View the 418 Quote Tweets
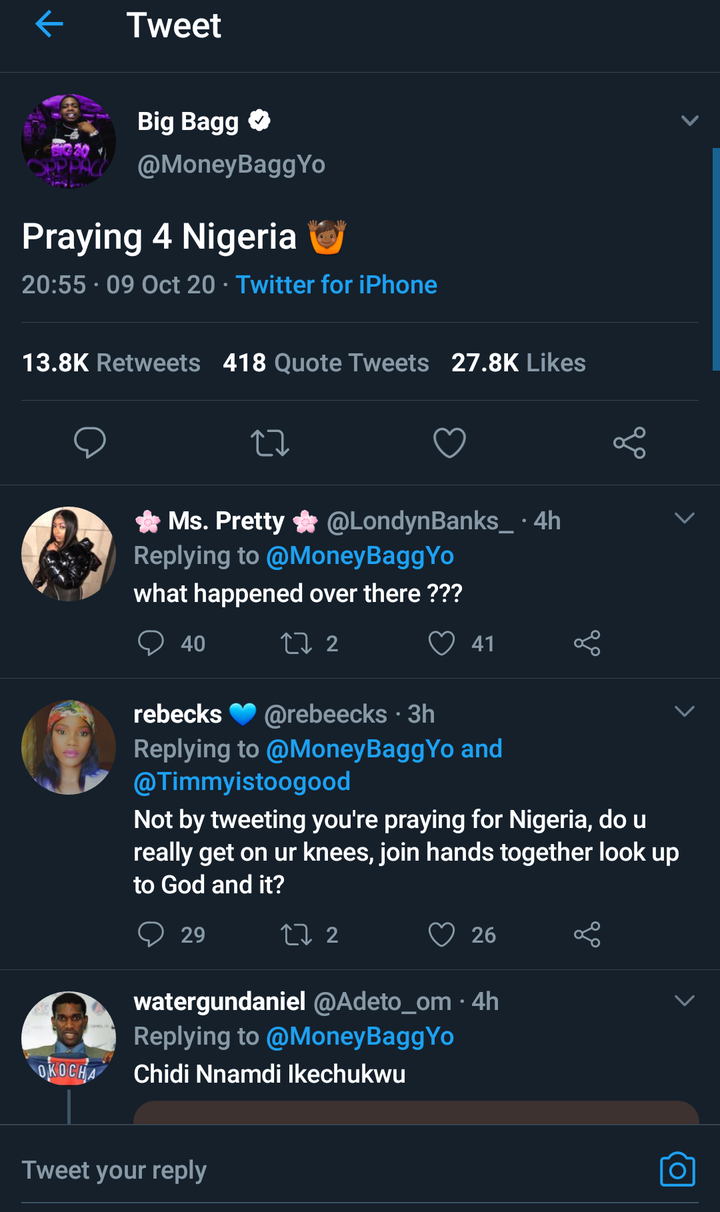The image size is (720, 1212). pyautogui.click(x=326, y=363)
